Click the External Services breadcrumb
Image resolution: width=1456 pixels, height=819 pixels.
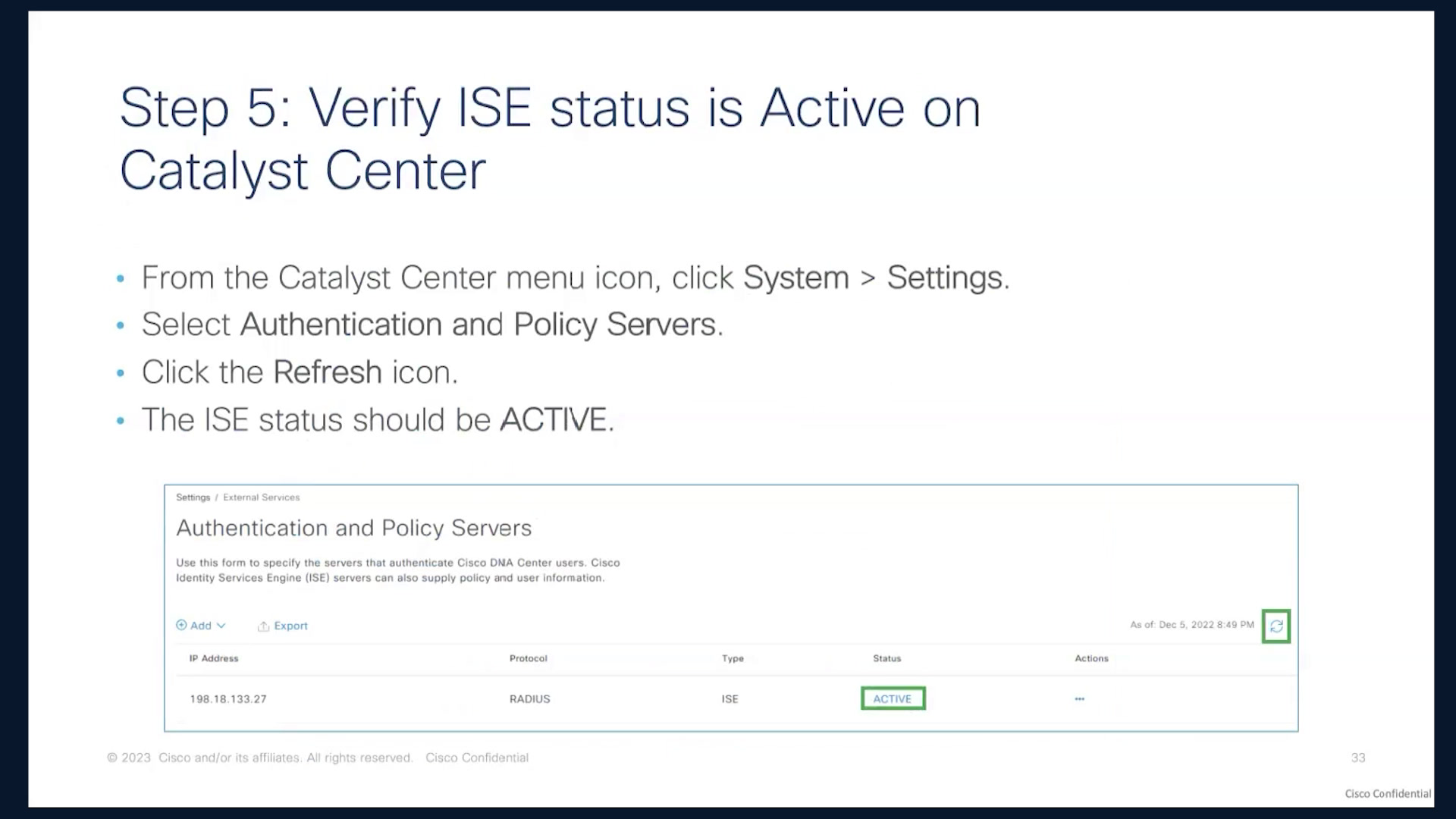click(x=262, y=497)
